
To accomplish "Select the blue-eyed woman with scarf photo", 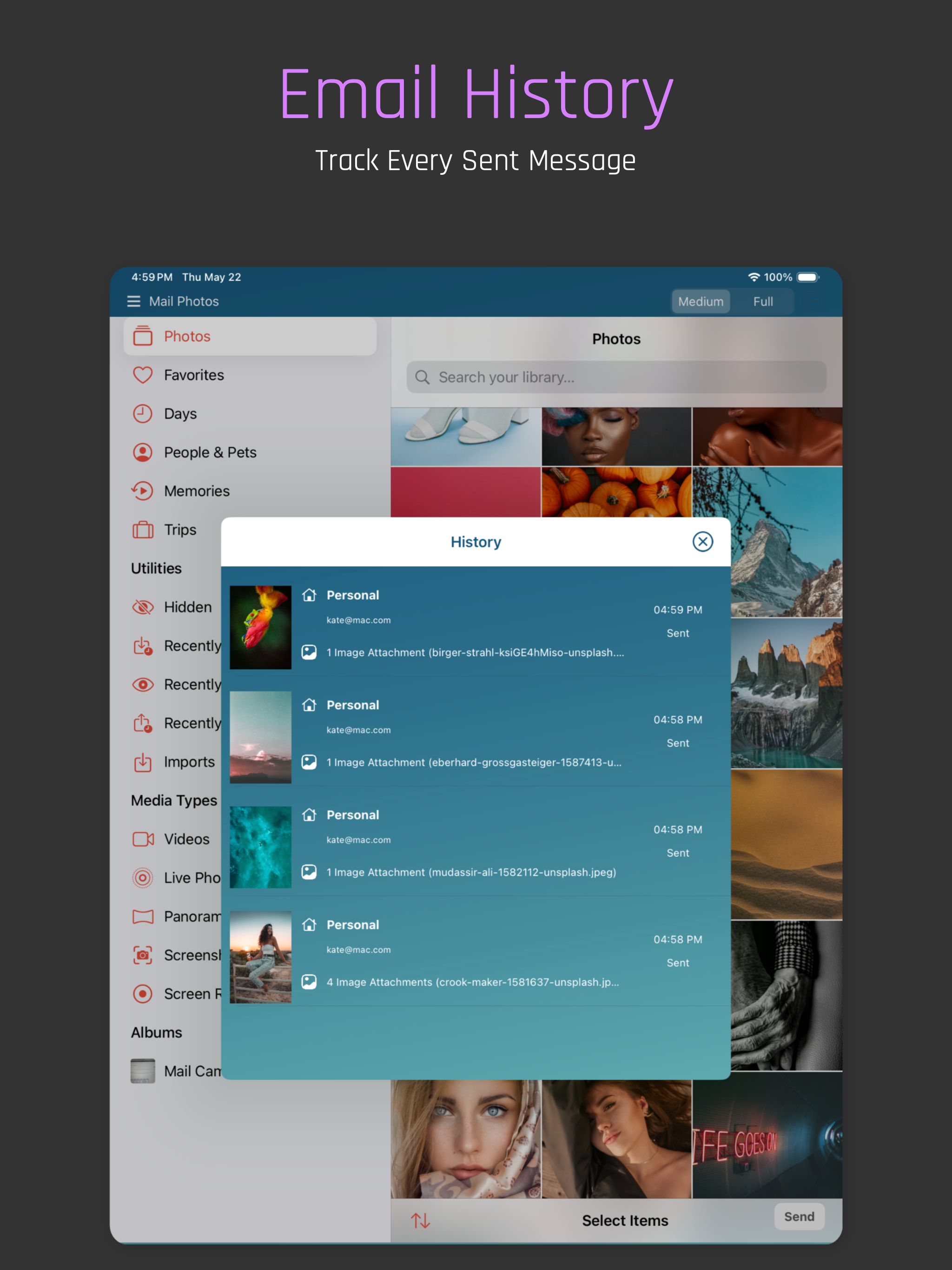I will point(466,1138).
